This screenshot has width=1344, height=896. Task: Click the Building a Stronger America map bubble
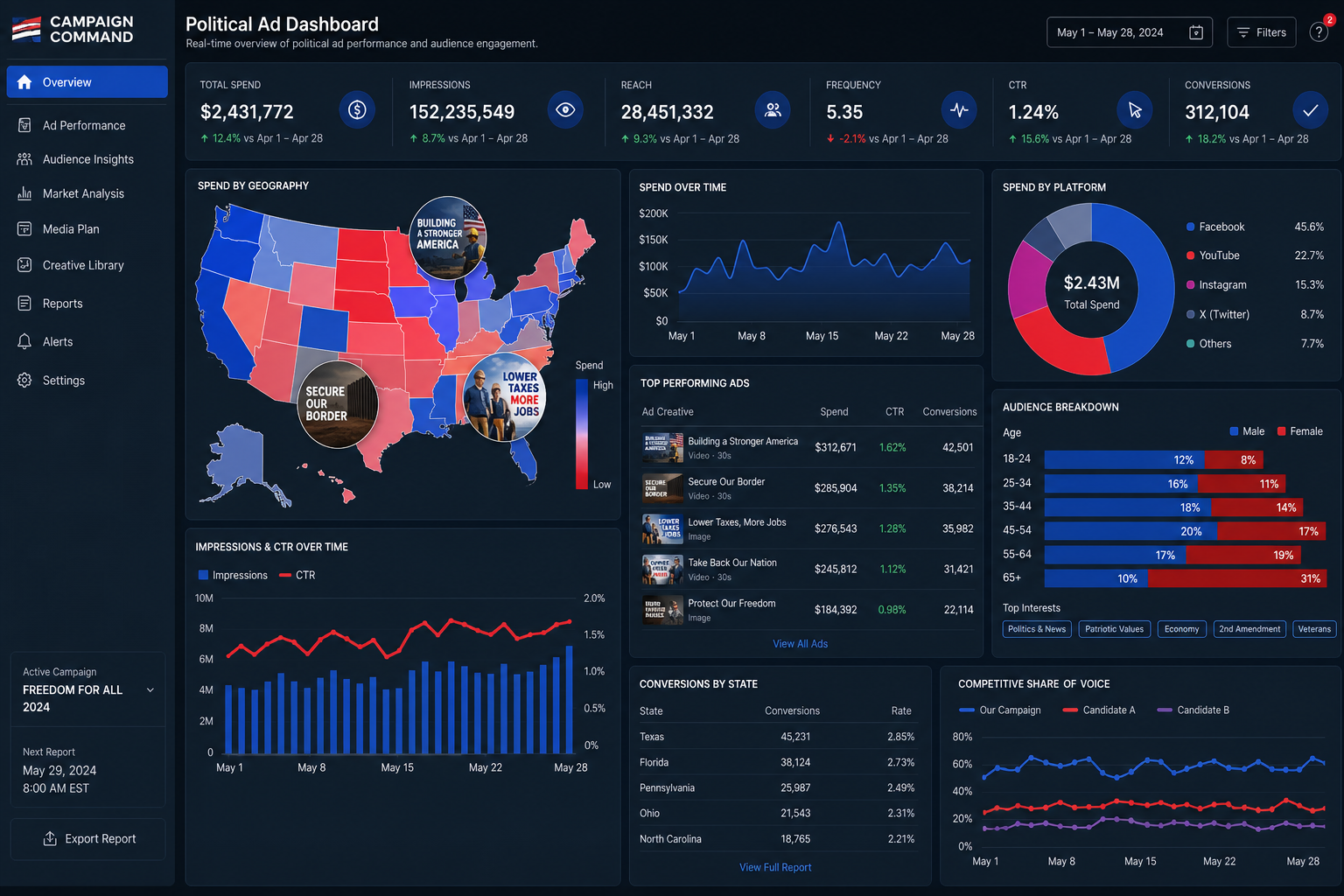point(448,237)
